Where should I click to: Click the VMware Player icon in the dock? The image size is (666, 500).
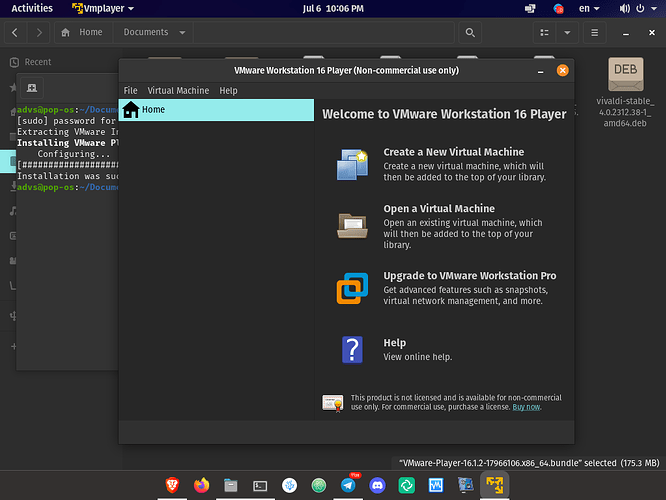coord(494,485)
